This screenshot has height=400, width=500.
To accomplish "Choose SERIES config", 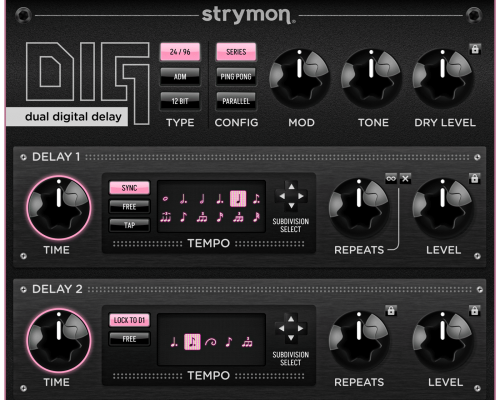I will (236, 52).
